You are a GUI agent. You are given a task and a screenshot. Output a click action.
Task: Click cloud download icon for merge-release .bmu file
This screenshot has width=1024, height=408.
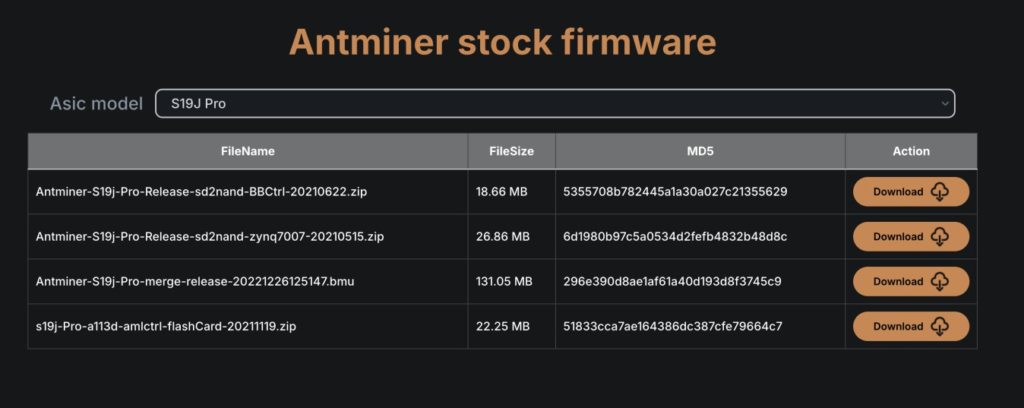(x=939, y=281)
